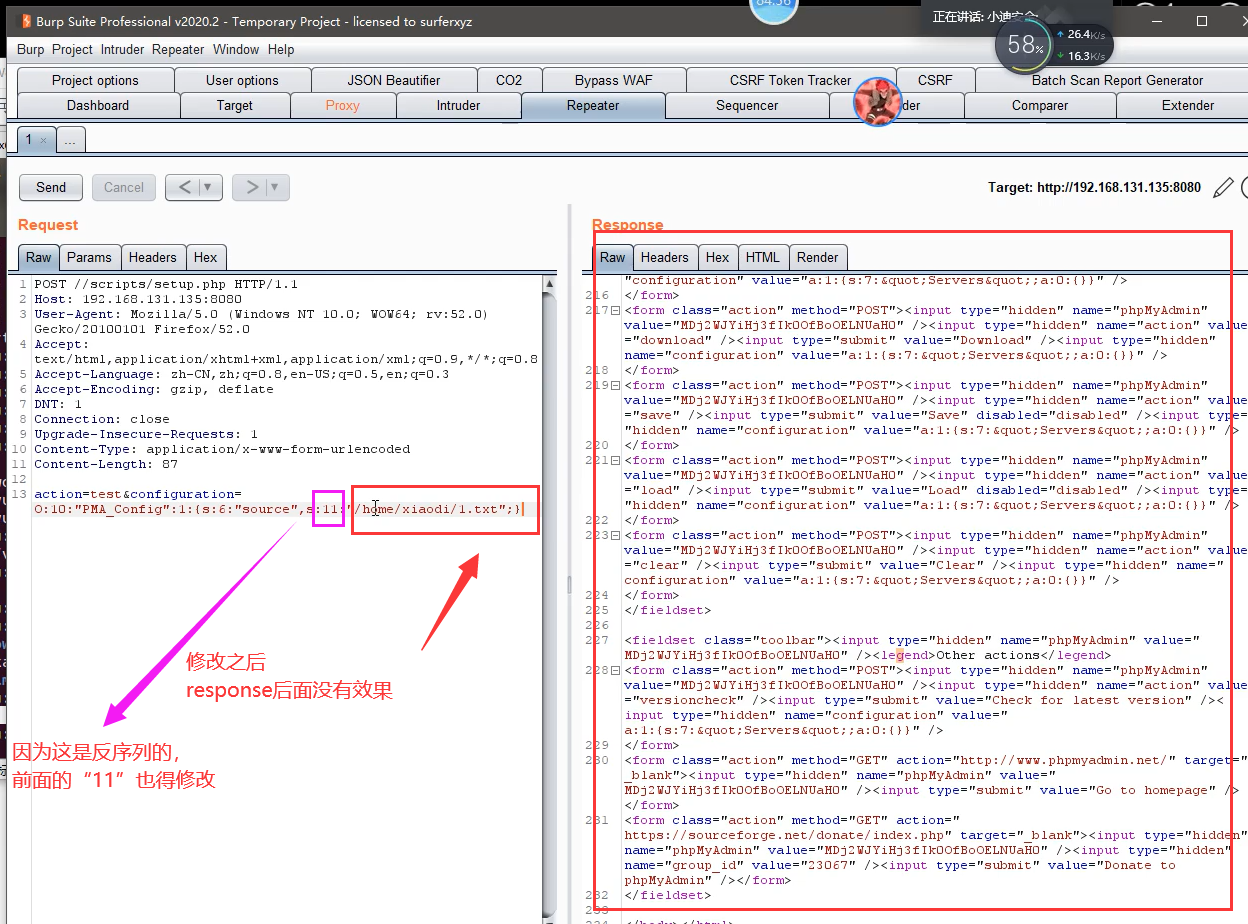The width and height of the screenshot is (1248, 924).
Task: Open the Repeater menu
Action: click(178, 49)
